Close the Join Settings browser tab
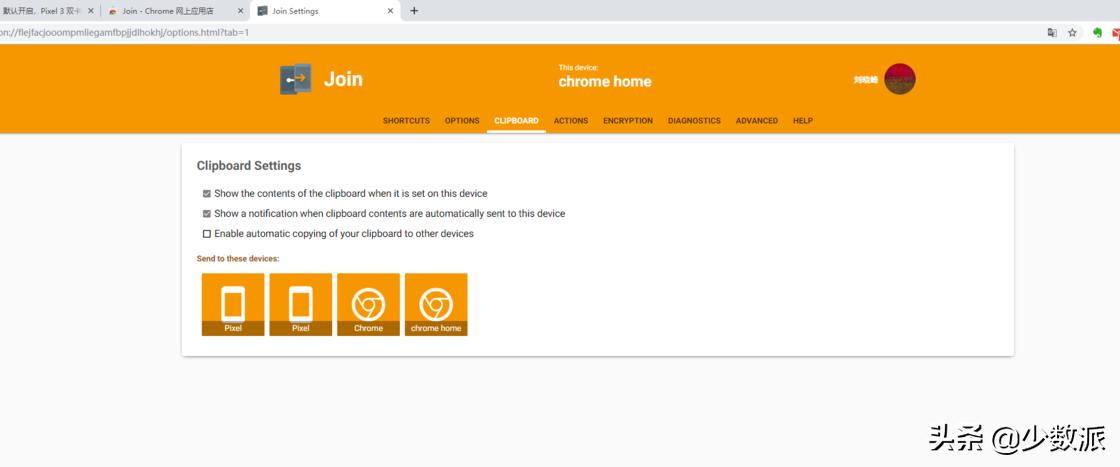Image resolution: width=1120 pixels, height=467 pixels. point(390,11)
